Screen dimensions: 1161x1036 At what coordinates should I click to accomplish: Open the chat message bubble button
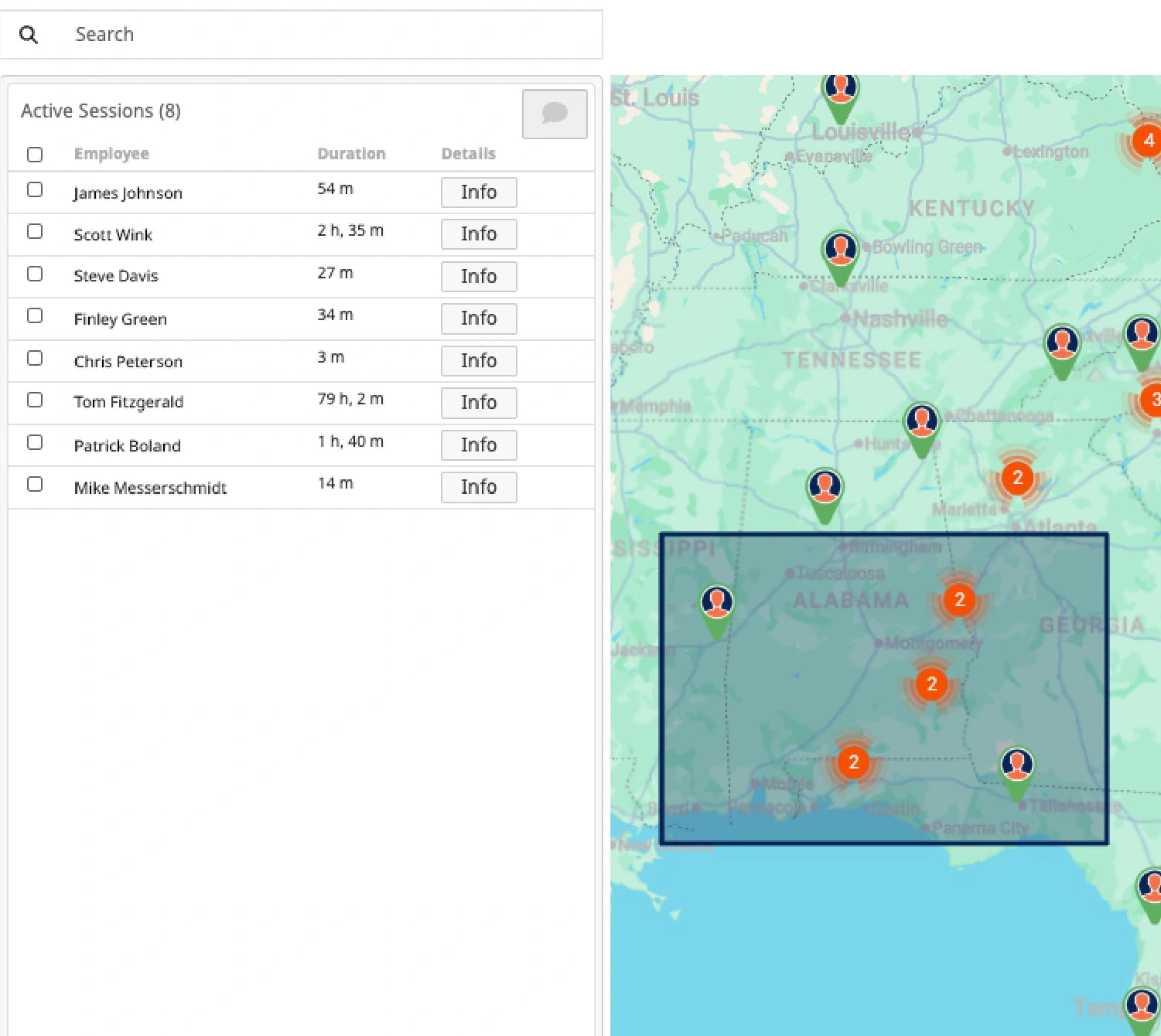pyautogui.click(x=555, y=114)
